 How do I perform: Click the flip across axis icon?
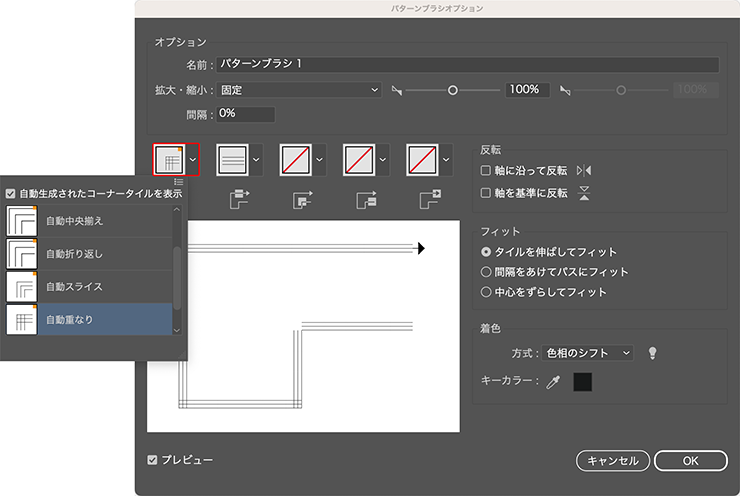(585, 193)
